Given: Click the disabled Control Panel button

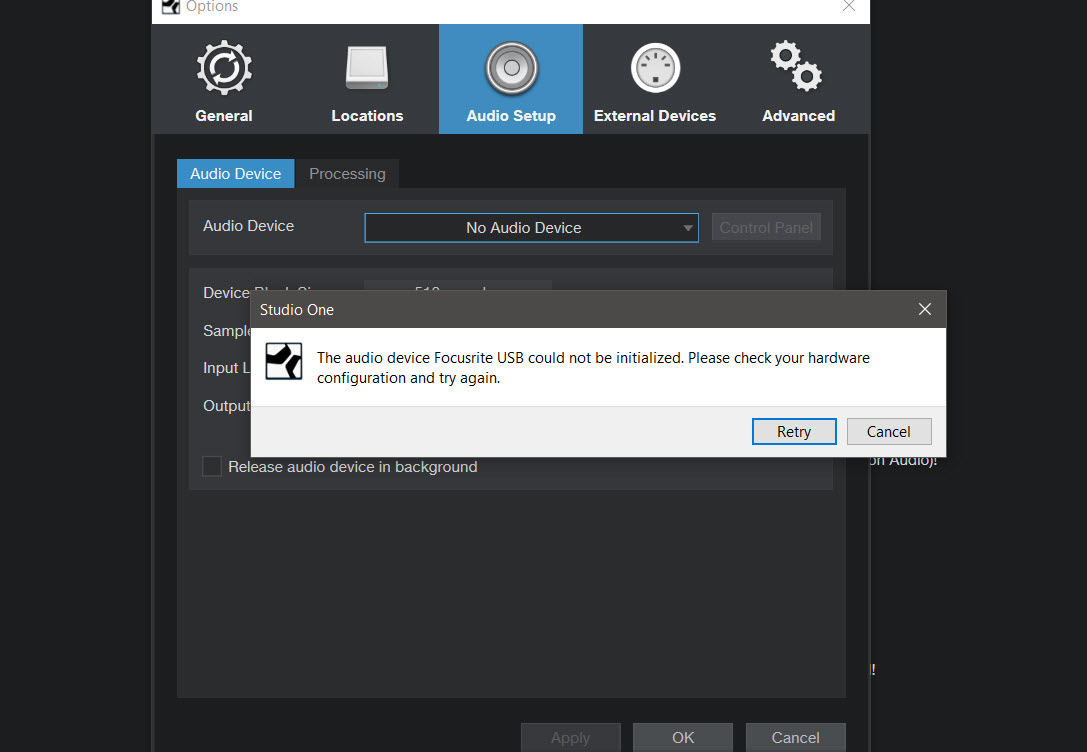Looking at the screenshot, I should [x=766, y=227].
